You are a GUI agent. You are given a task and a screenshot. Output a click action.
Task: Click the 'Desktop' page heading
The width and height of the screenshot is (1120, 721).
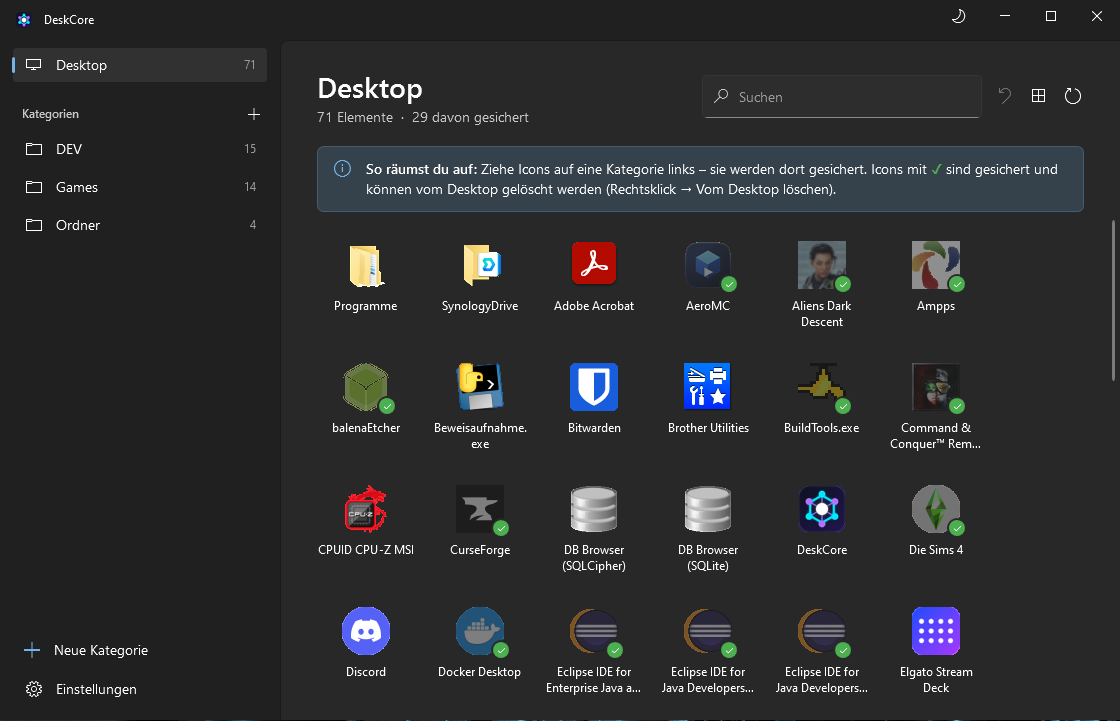[370, 88]
